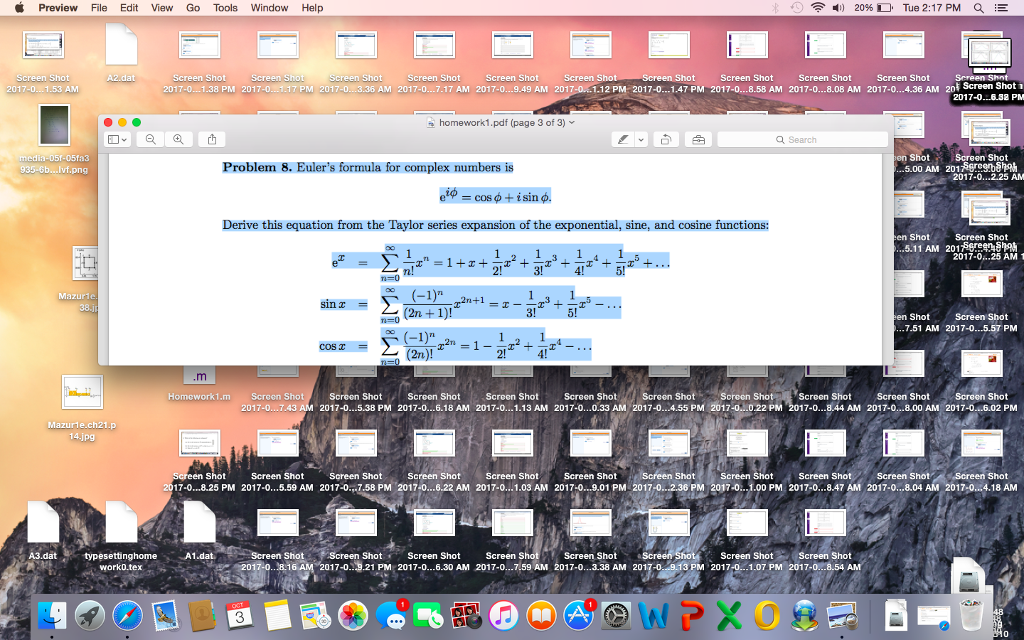Open the Tools menu in the menu bar
The height and width of the screenshot is (640, 1024).
tap(225, 7)
